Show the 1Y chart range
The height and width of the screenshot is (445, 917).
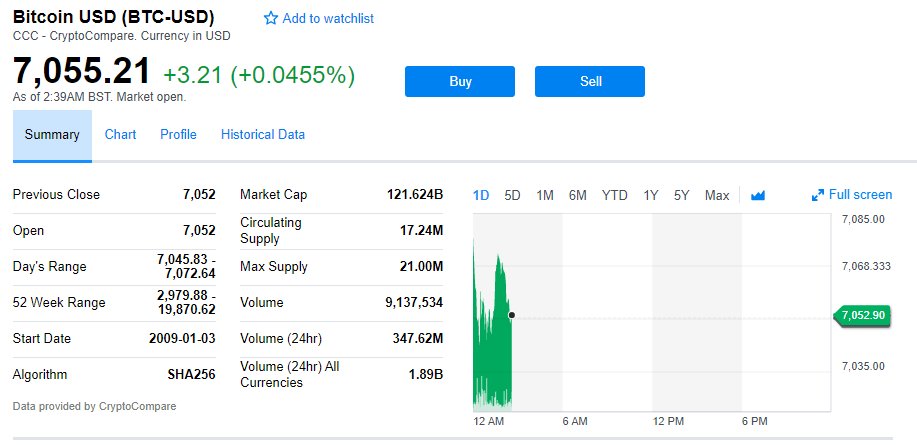click(651, 195)
